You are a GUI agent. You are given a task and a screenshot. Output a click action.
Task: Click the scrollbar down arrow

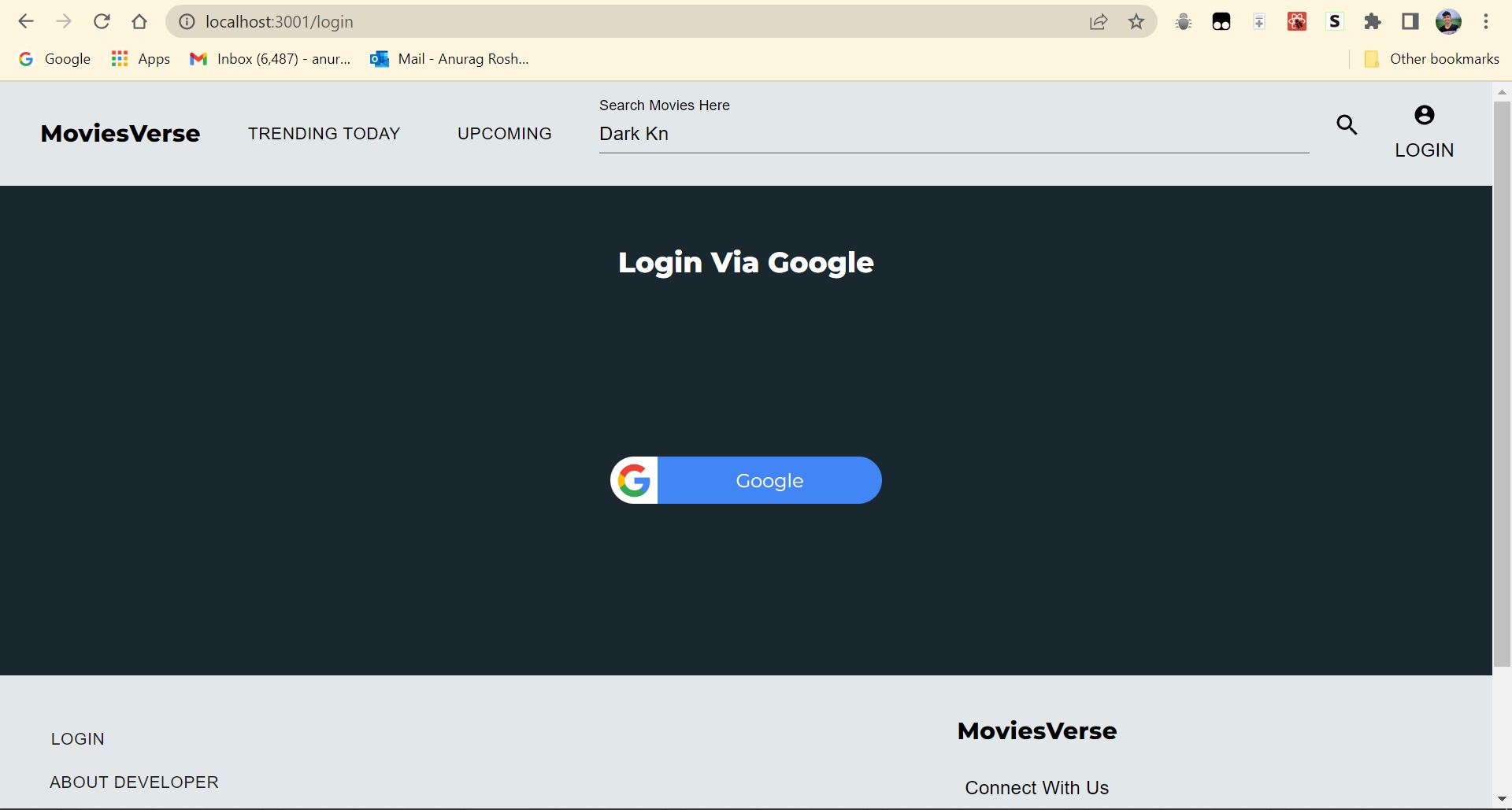click(x=1503, y=800)
